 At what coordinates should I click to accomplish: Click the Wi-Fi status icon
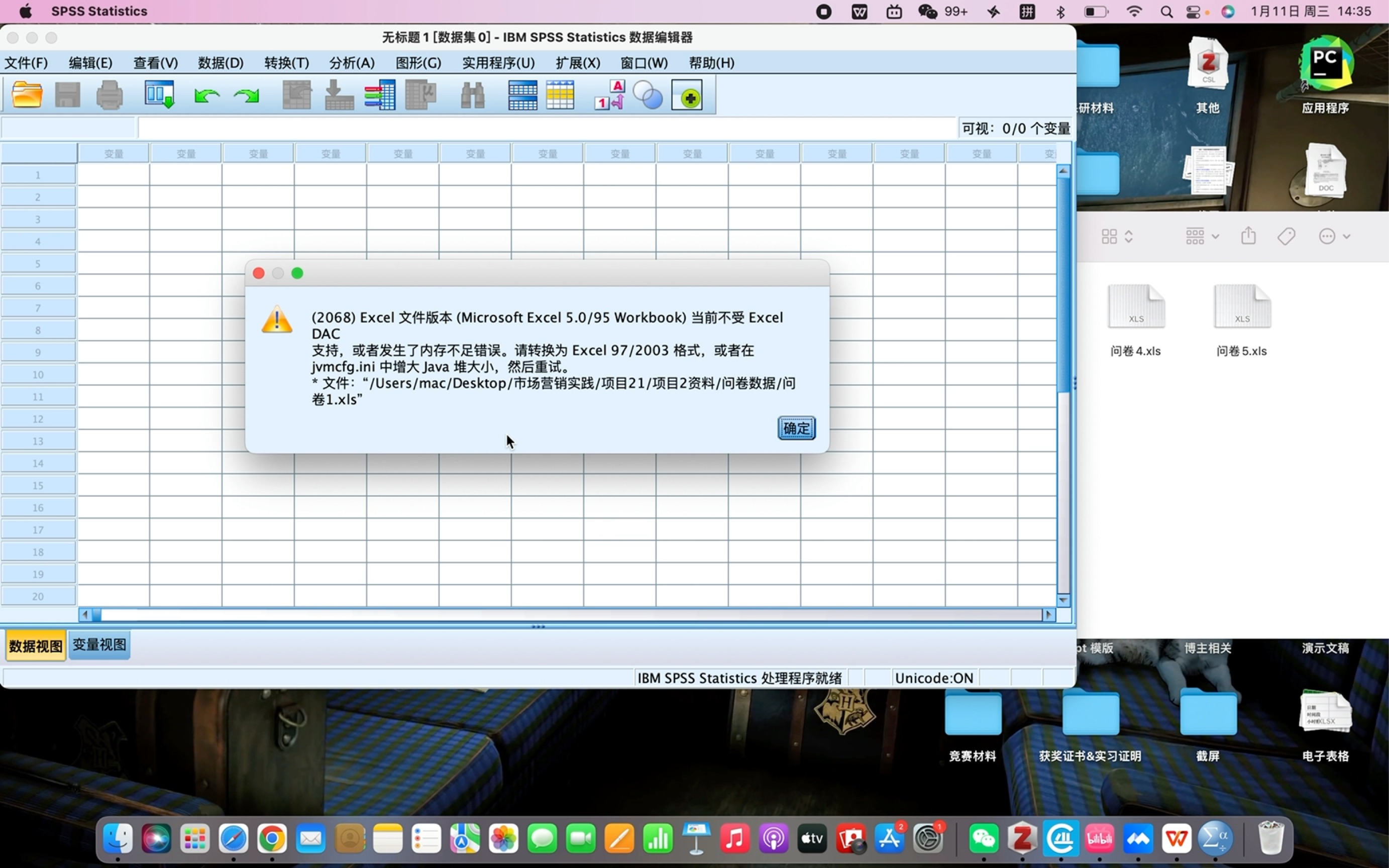tap(1134, 12)
